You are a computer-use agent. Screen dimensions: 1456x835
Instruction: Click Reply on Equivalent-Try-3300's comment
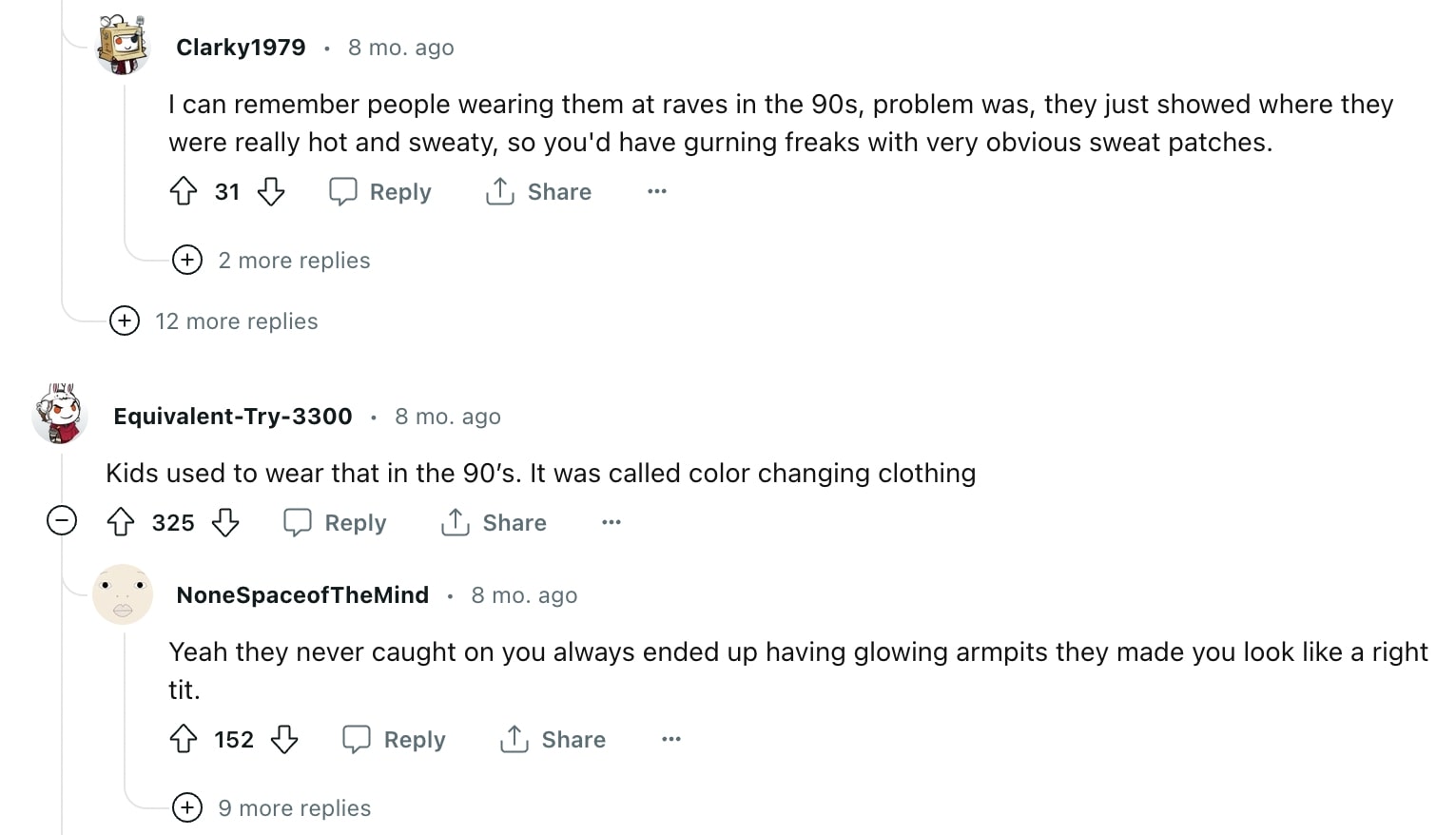tap(334, 522)
